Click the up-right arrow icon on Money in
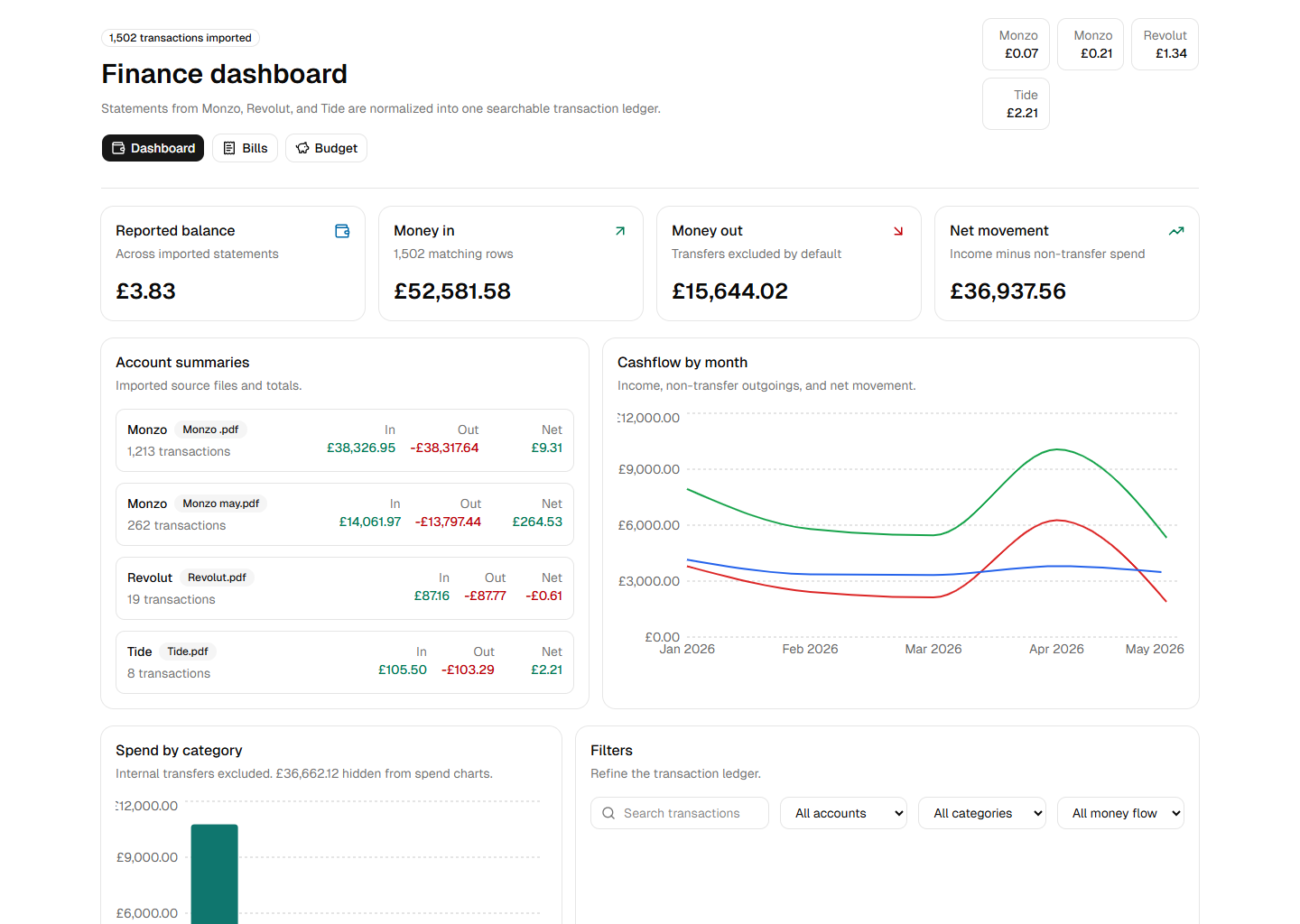 (620, 231)
